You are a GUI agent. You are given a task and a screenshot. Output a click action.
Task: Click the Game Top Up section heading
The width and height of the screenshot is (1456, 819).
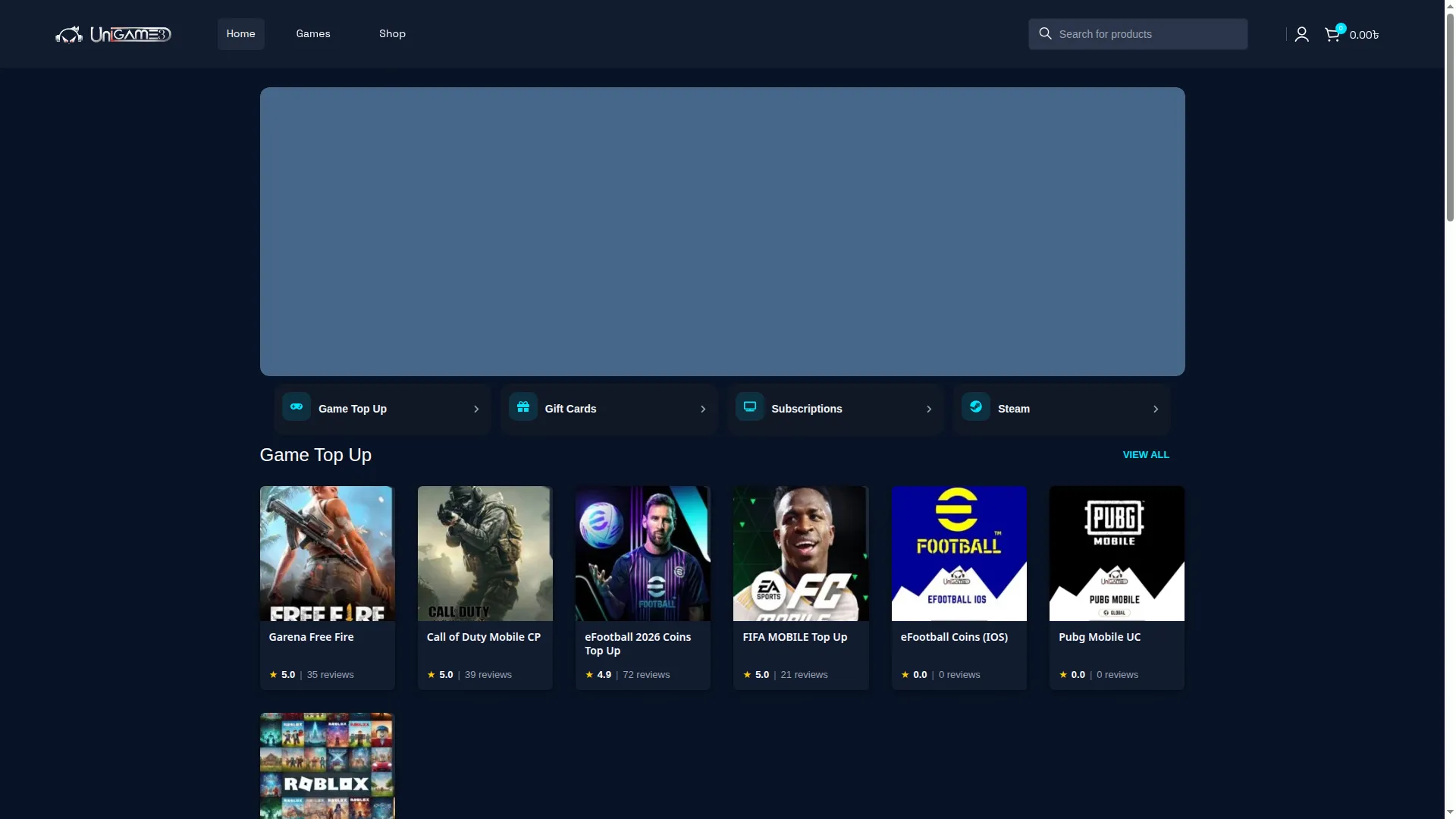tap(315, 455)
